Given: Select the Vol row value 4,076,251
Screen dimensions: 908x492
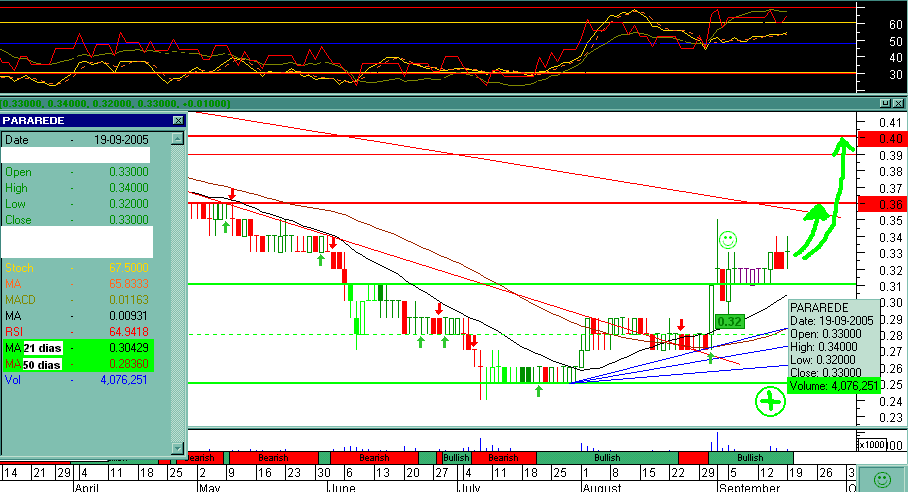Looking at the screenshot, I should pos(124,380).
